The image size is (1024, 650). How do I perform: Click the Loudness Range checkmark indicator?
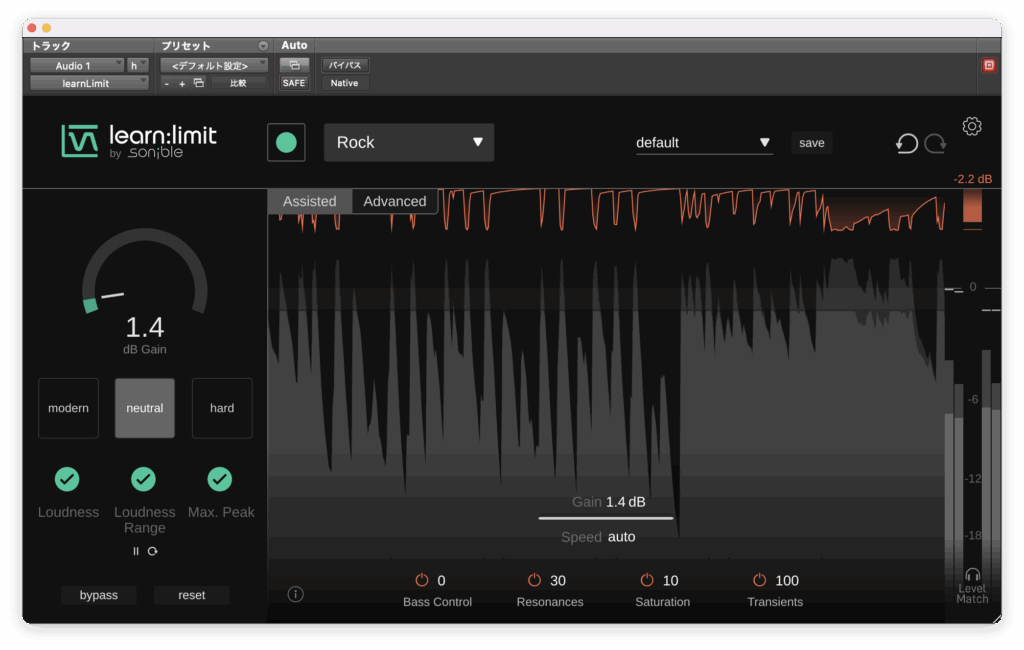(x=144, y=479)
